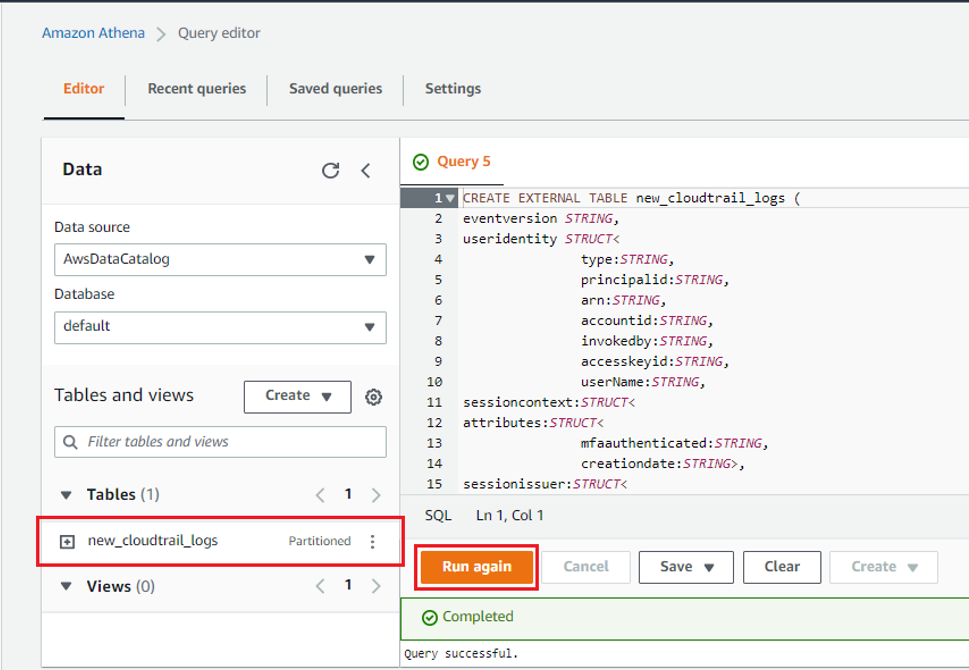Viewport: 969px width, 670px height.
Task: Refresh the Data panel
Action: pos(331,170)
